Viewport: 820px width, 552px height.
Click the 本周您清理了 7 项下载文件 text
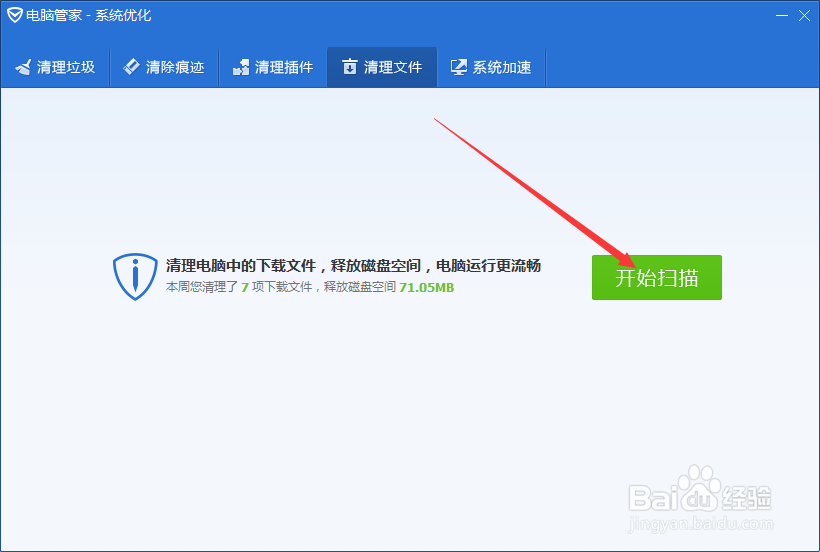tap(239, 287)
